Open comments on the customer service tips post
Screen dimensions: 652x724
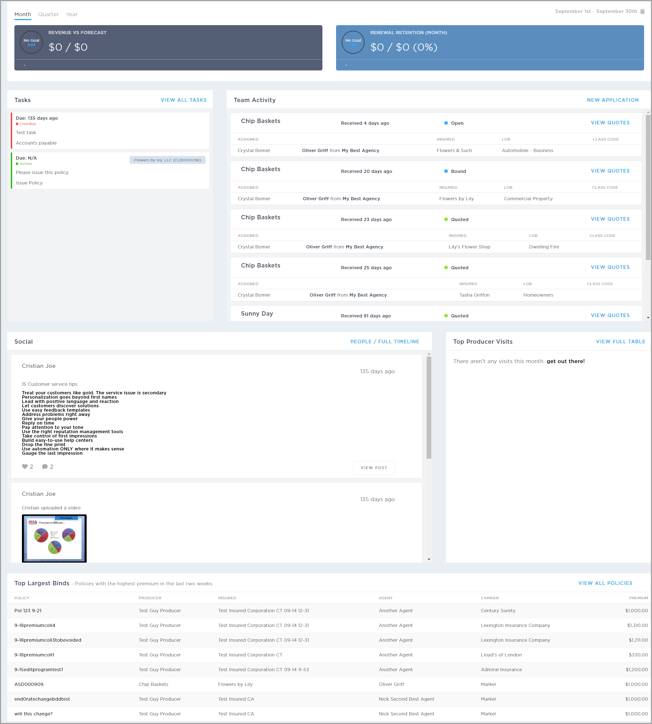coord(45,466)
